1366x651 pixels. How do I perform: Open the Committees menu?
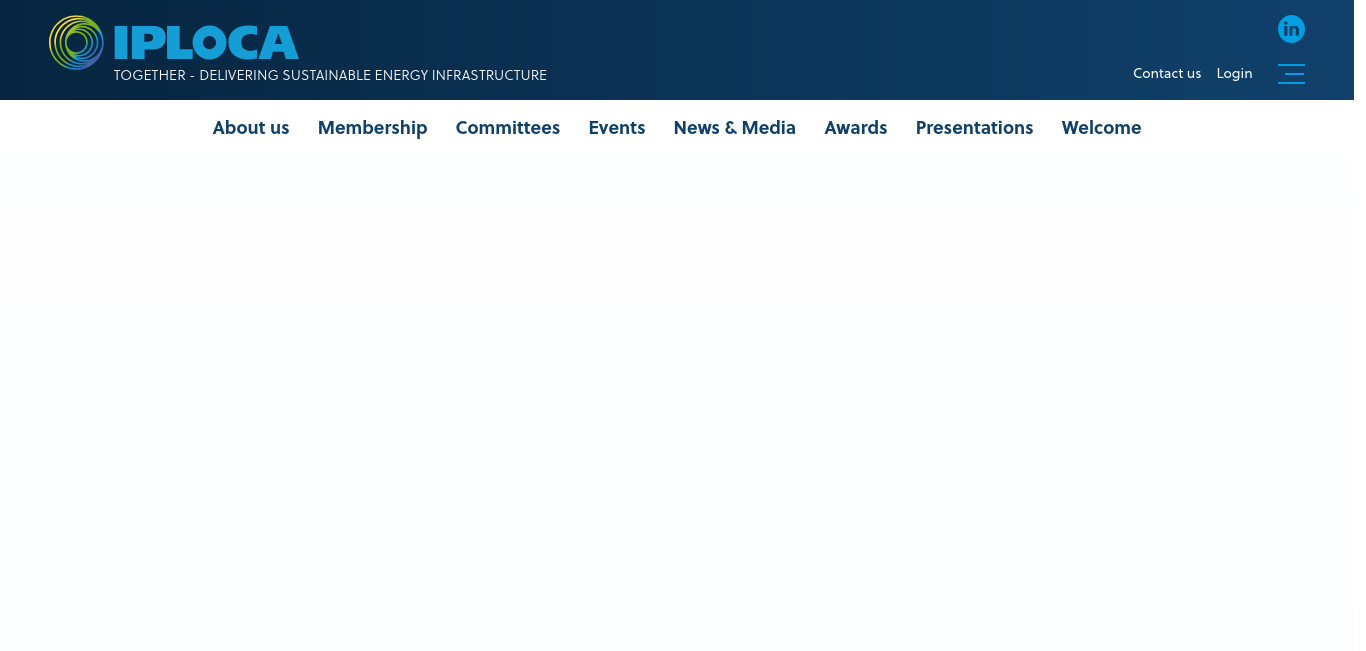[508, 128]
